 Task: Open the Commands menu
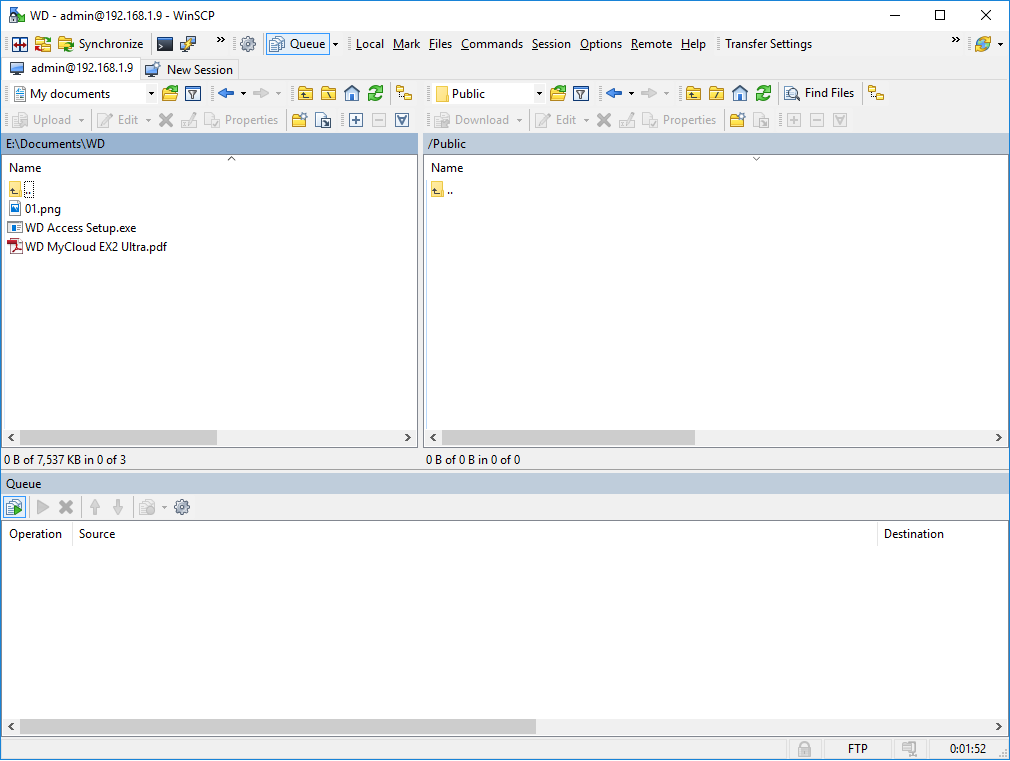click(x=492, y=44)
